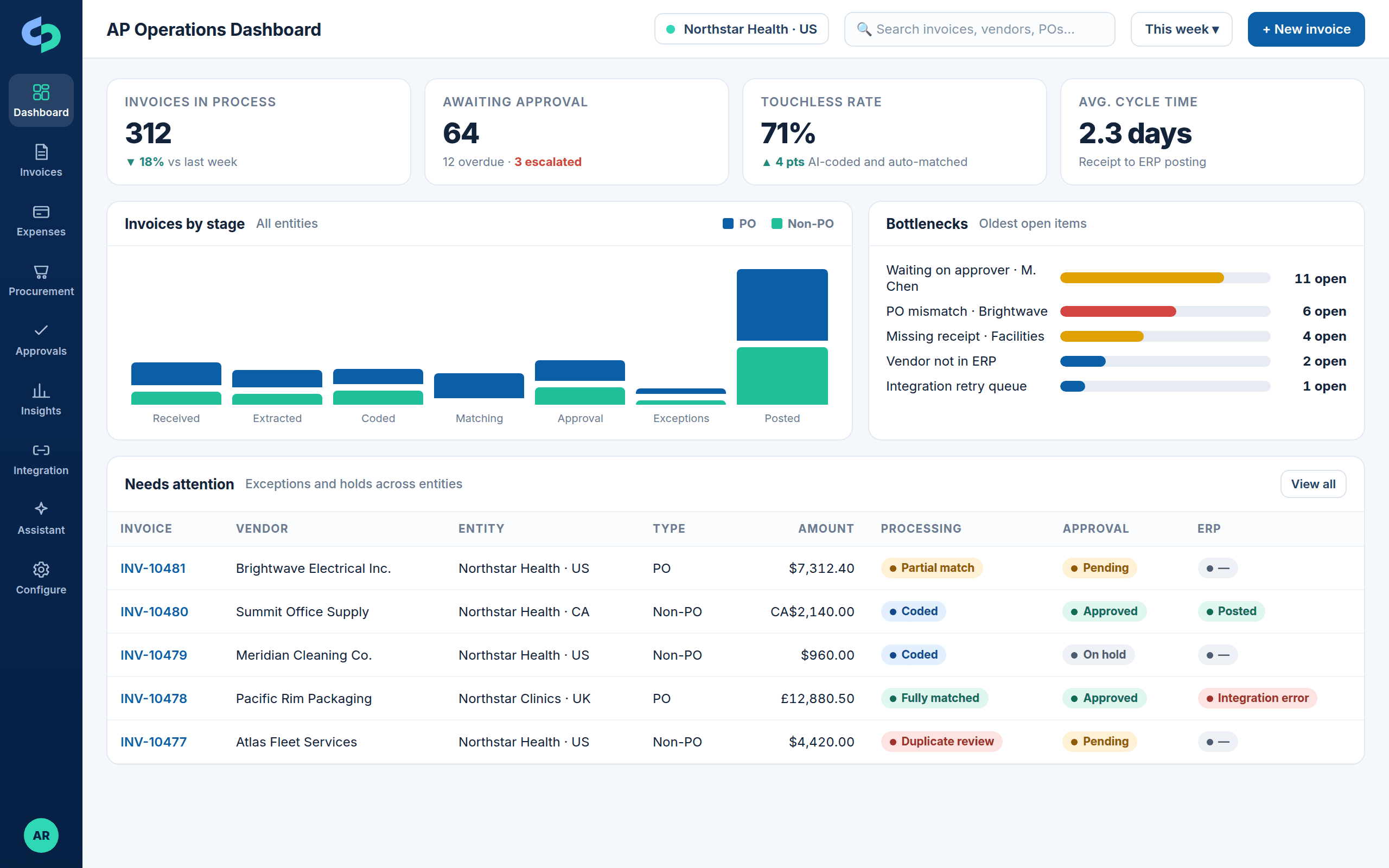Open the Integration link icon

(x=41, y=450)
